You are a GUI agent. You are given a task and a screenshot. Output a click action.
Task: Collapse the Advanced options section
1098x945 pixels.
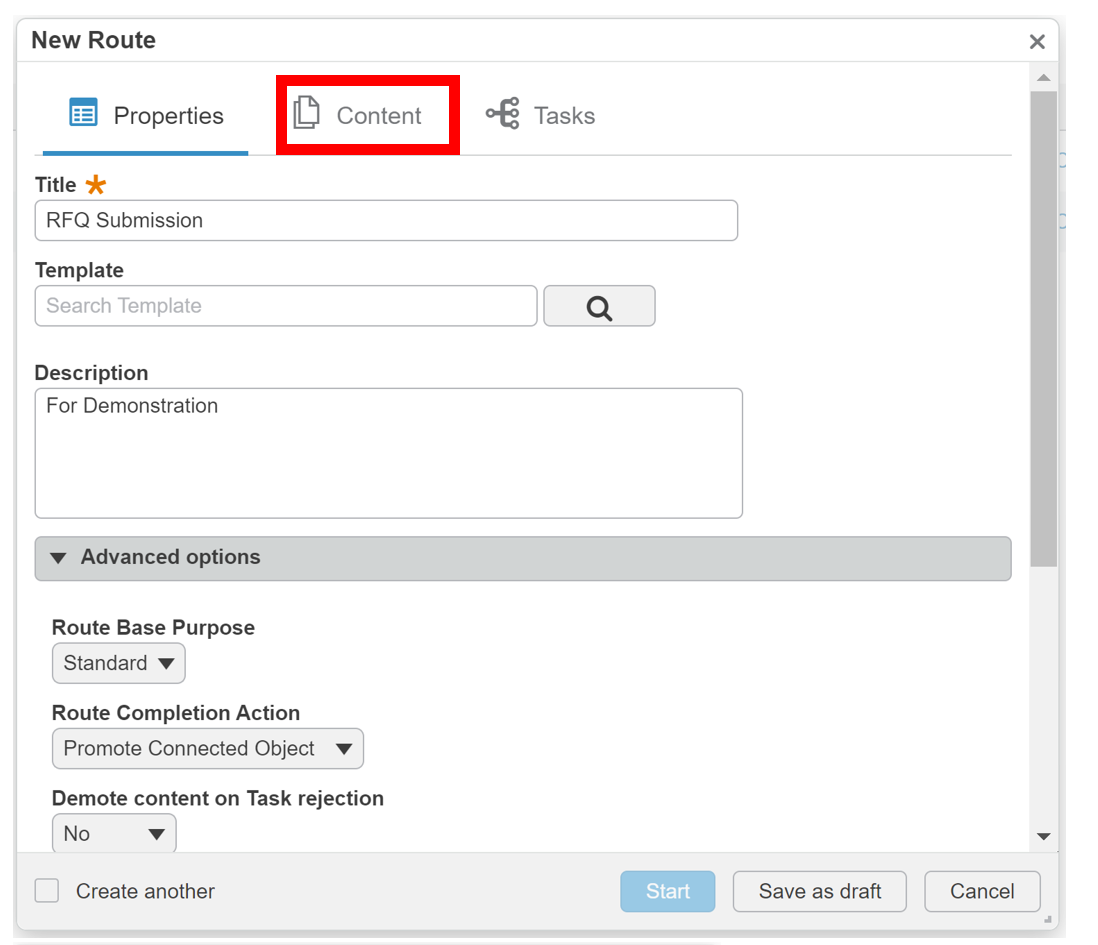(x=523, y=559)
